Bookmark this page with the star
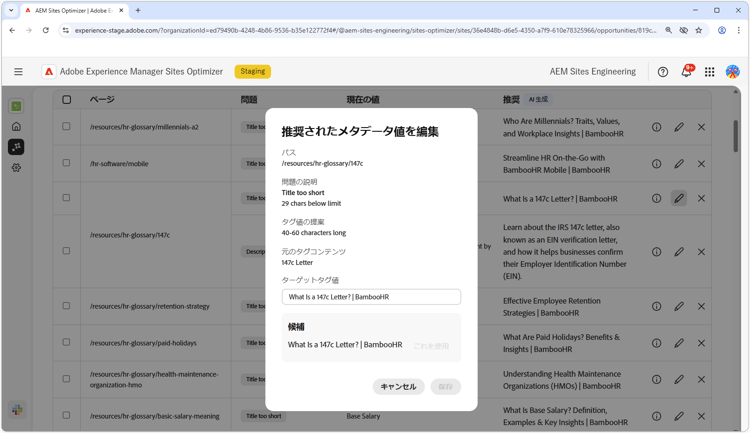Screen dimensions: 750x433 (x=699, y=30)
